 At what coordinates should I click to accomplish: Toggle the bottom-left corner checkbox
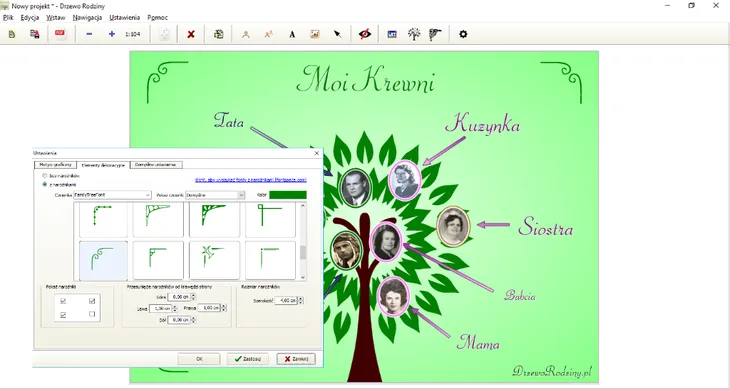click(63, 315)
